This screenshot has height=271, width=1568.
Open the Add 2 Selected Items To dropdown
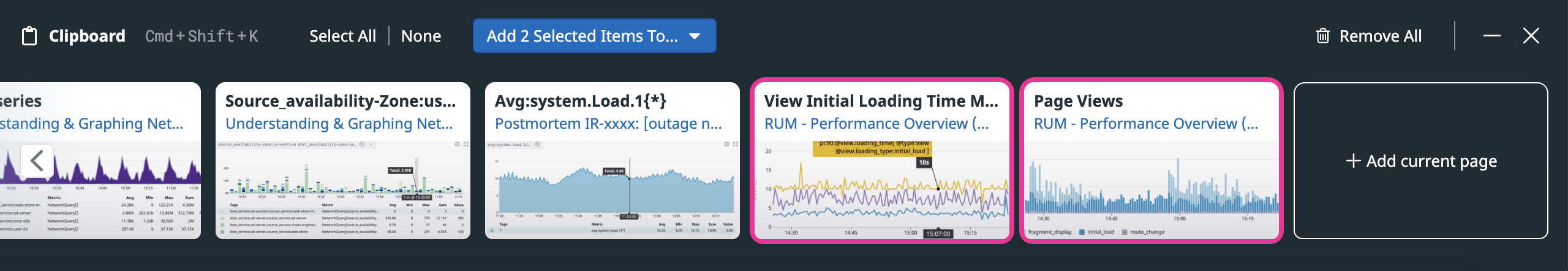tap(594, 36)
